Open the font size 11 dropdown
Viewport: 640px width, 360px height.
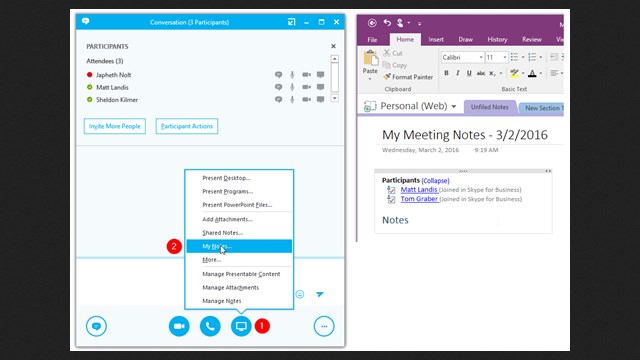click(x=504, y=57)
